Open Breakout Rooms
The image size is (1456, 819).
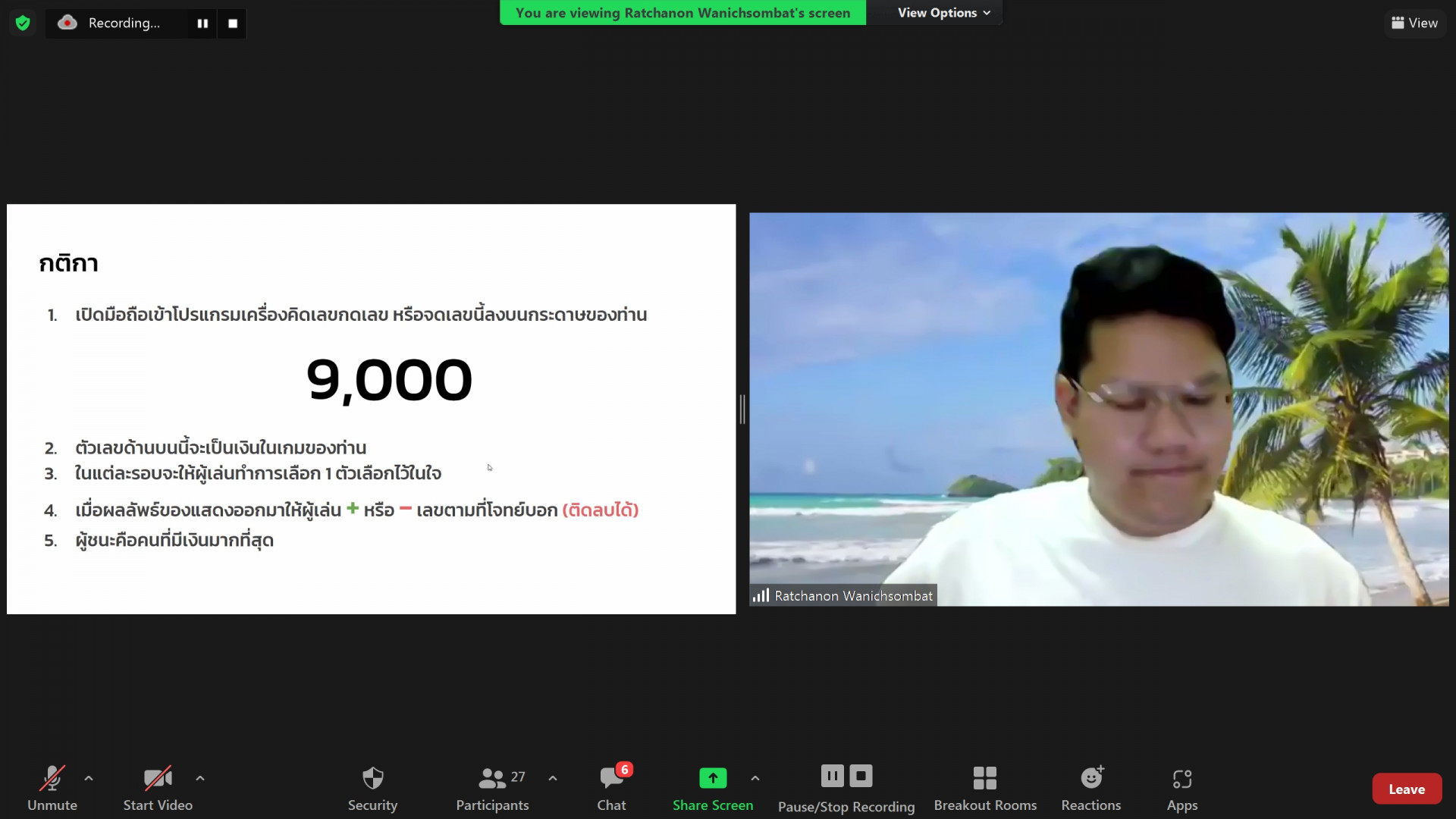[985, 789]
